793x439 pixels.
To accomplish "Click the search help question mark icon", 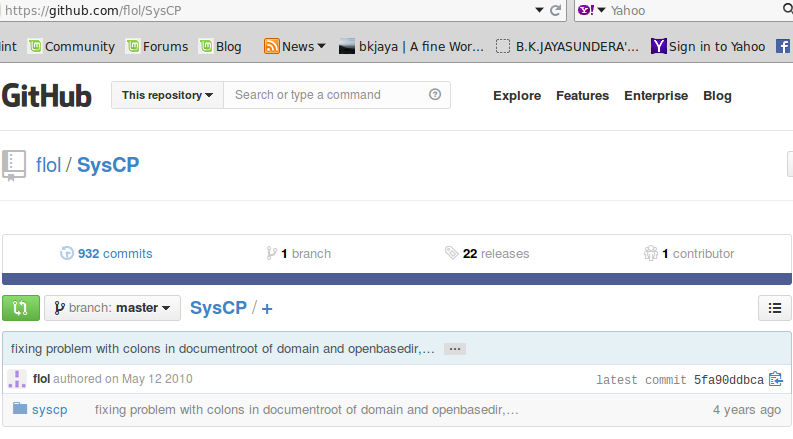I will (435, 95).
